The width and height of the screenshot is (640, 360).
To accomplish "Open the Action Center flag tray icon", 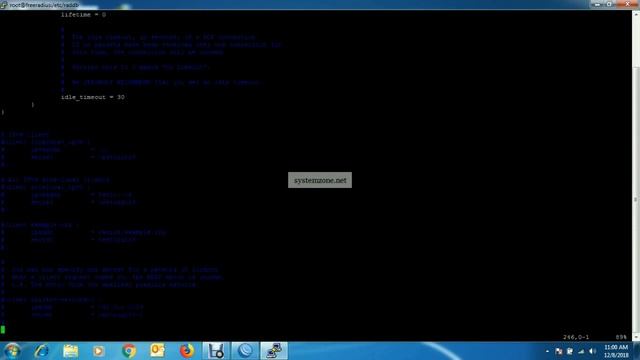I will click(x=559, y=351).
